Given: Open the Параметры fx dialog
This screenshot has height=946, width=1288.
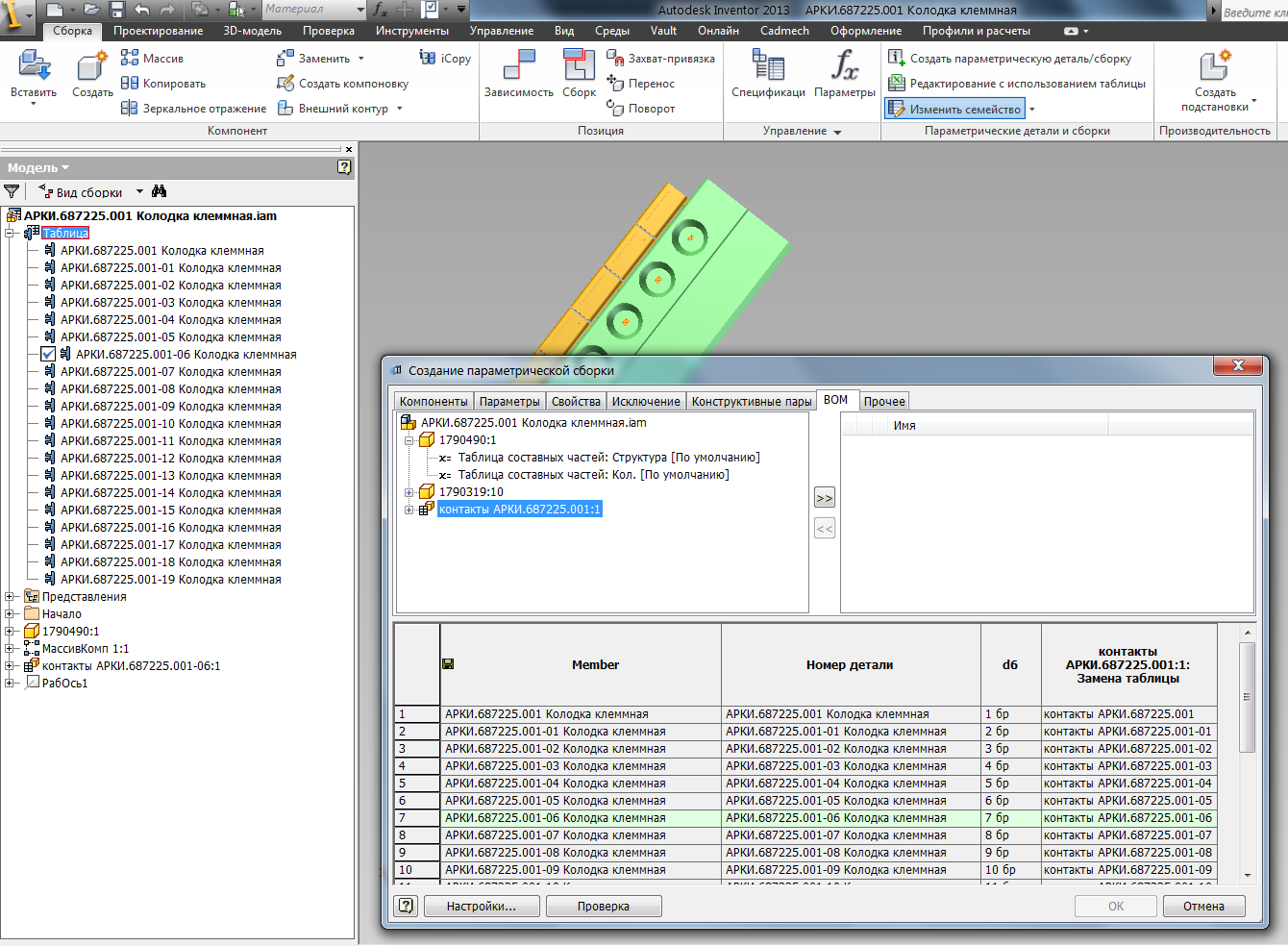Looking at the screenshot, I should pos(844,74).
